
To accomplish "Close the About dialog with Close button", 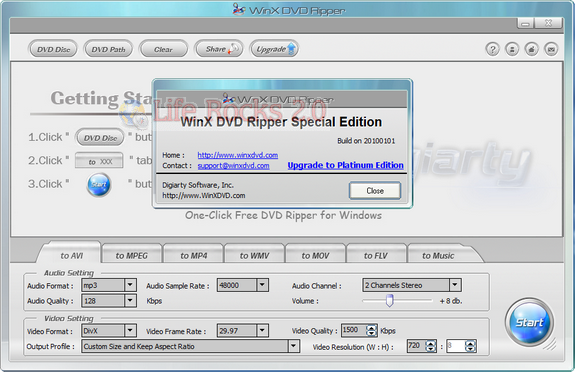I will click(375, 191).
